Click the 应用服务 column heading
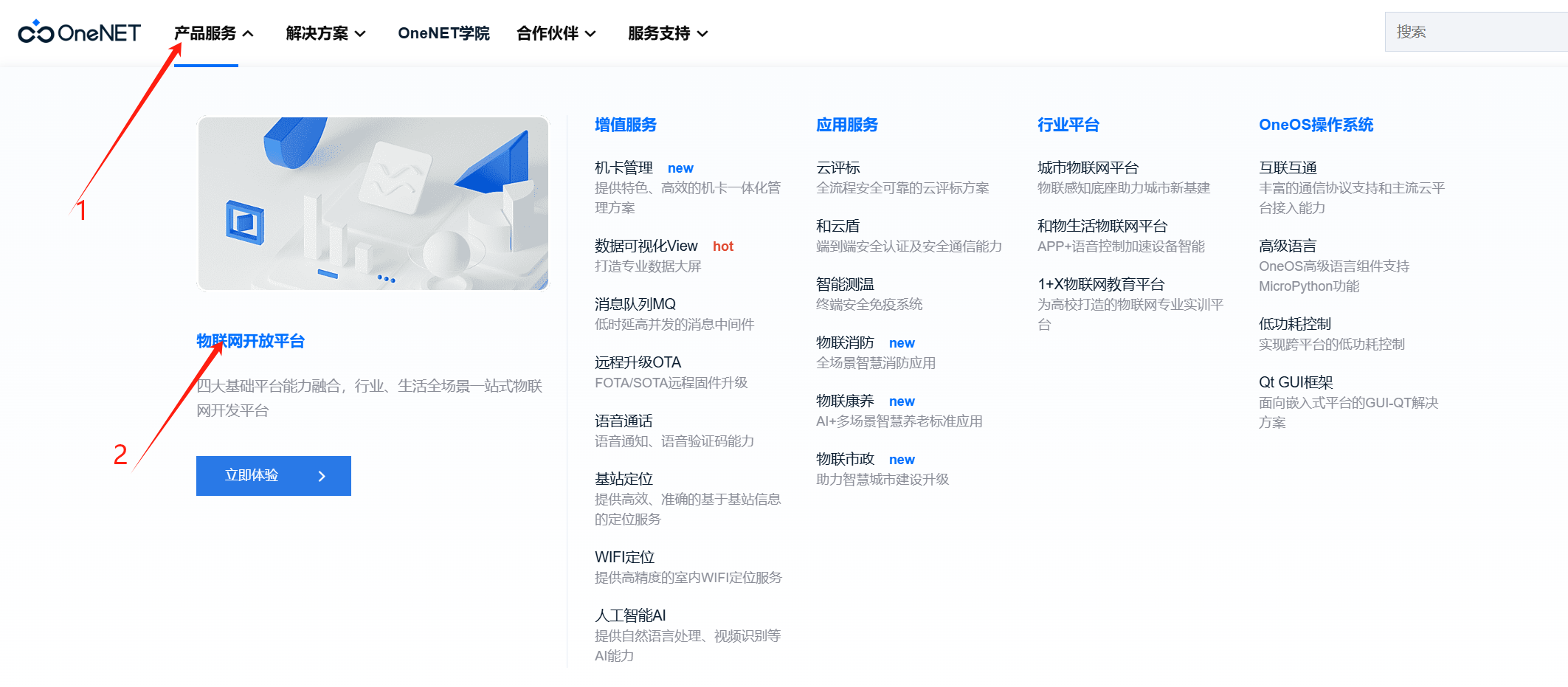 click(847, 125)
